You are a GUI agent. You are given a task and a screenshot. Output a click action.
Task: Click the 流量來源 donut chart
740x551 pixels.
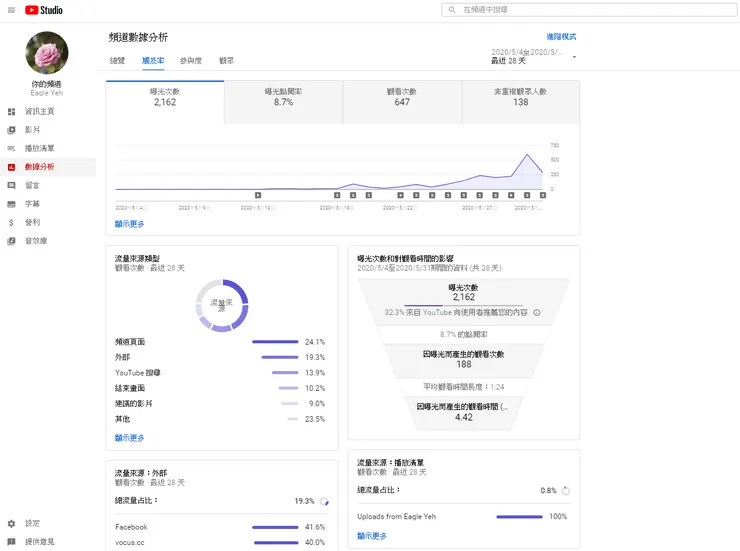click(x=222, y=305)
